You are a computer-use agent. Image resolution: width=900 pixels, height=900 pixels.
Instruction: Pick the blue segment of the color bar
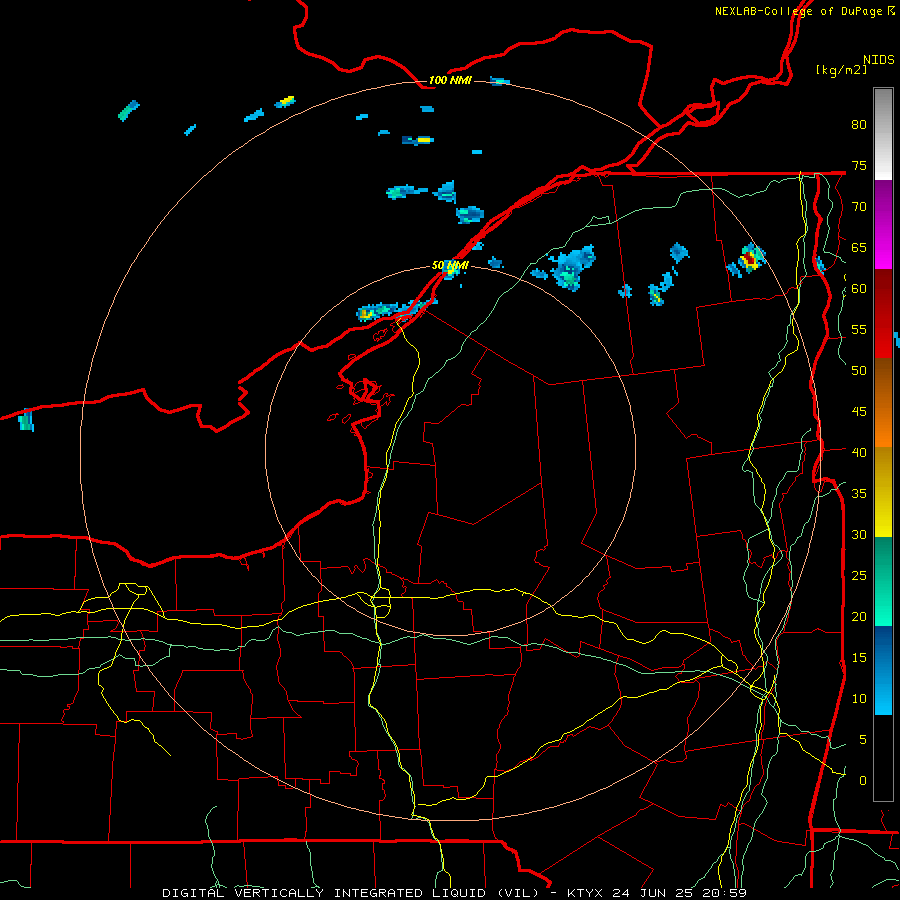click(x=883, y=670)
